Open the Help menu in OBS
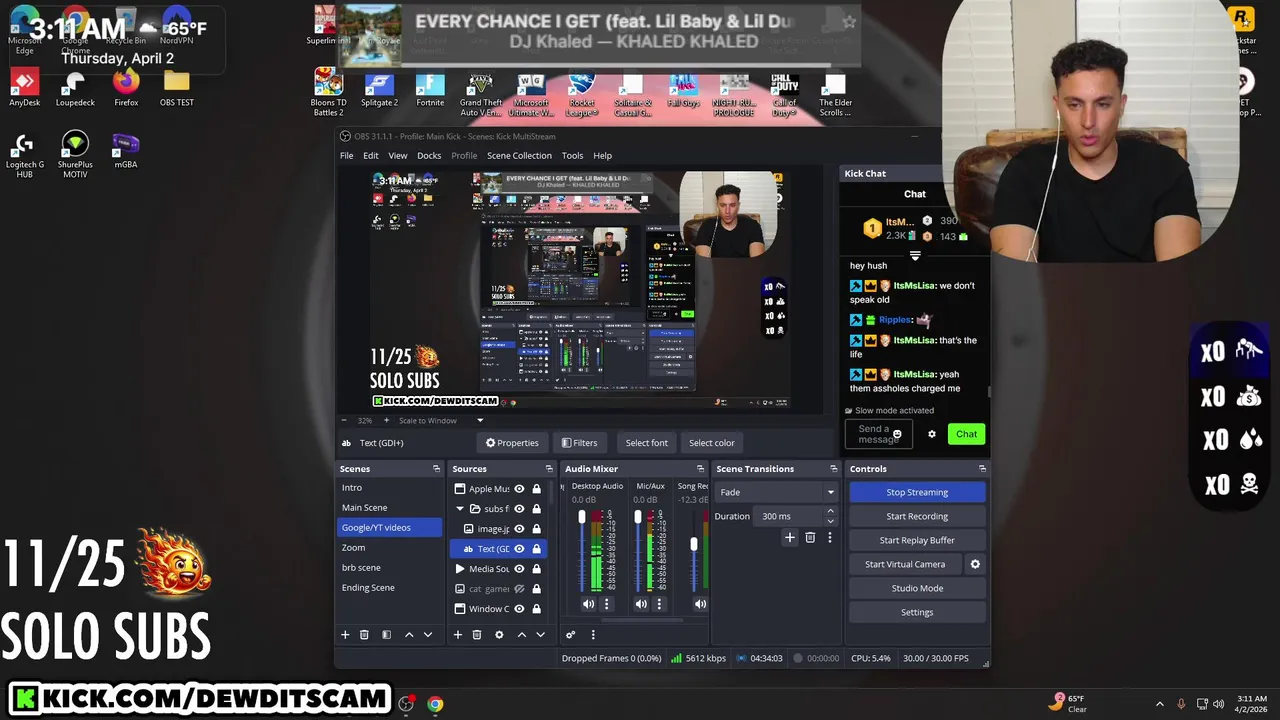 602,156
